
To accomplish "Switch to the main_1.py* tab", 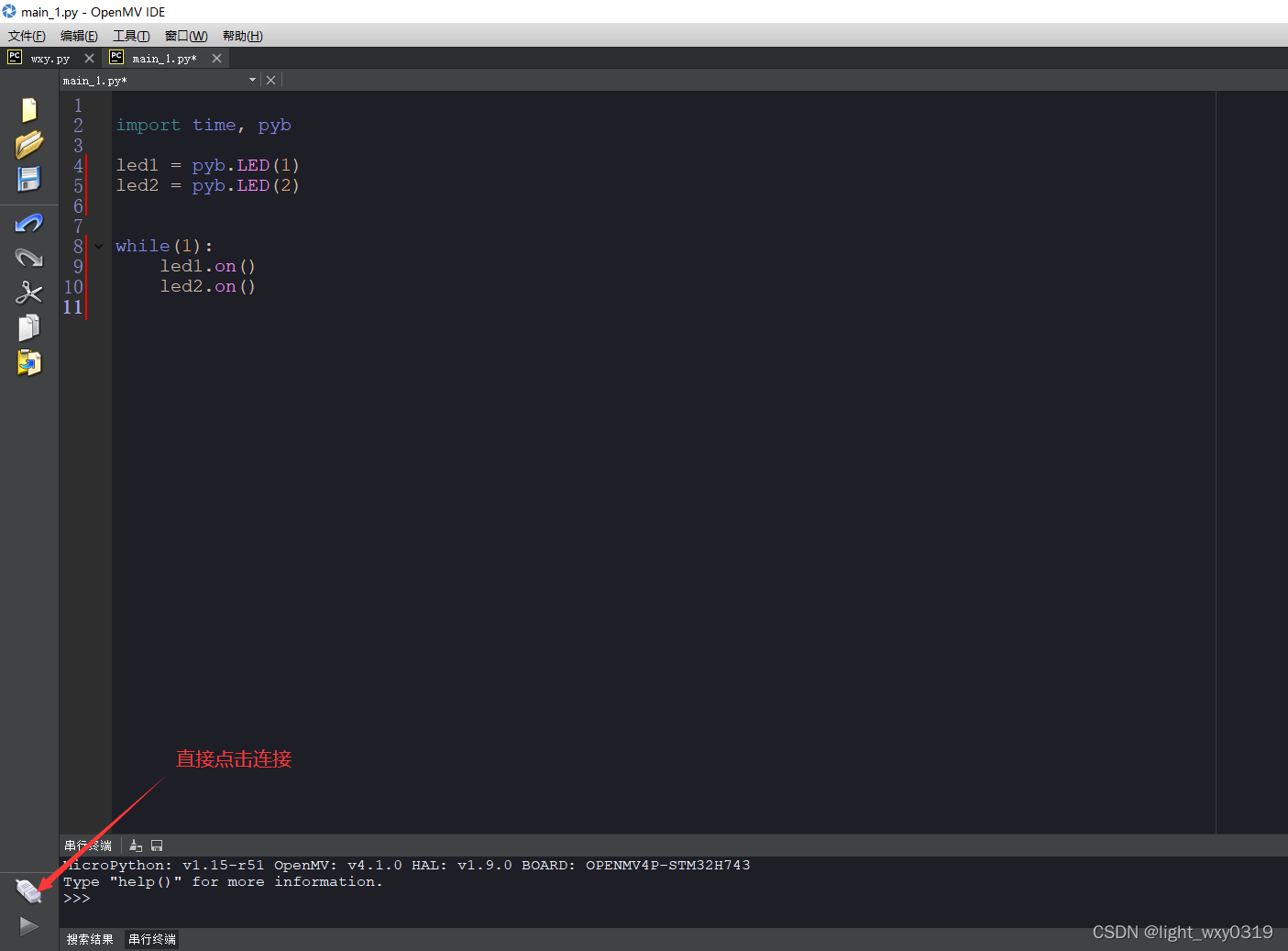I will click(165, 58).
